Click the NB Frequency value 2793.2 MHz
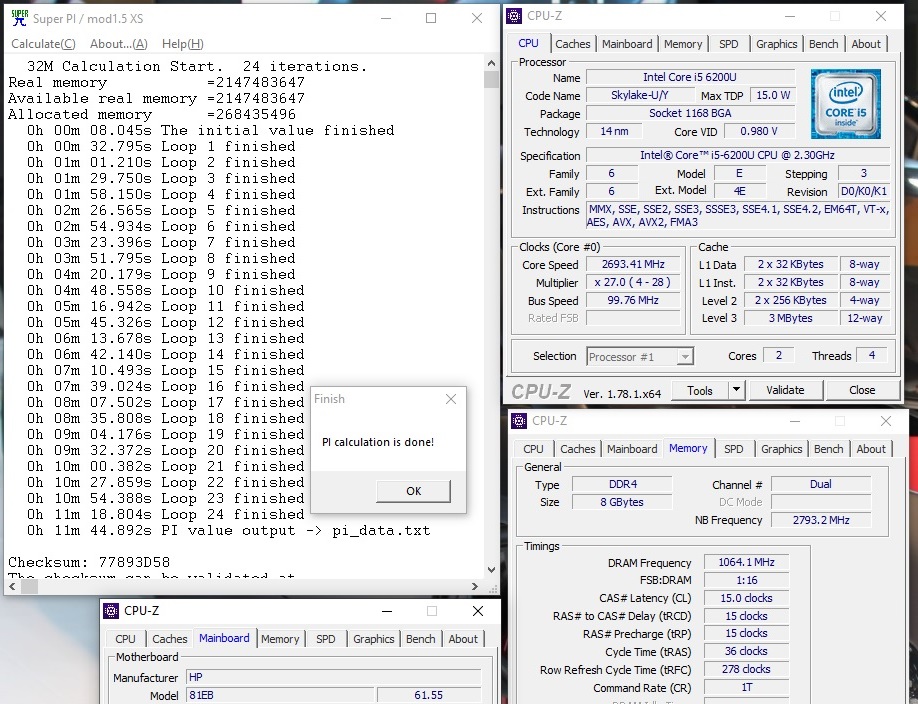 821,520
